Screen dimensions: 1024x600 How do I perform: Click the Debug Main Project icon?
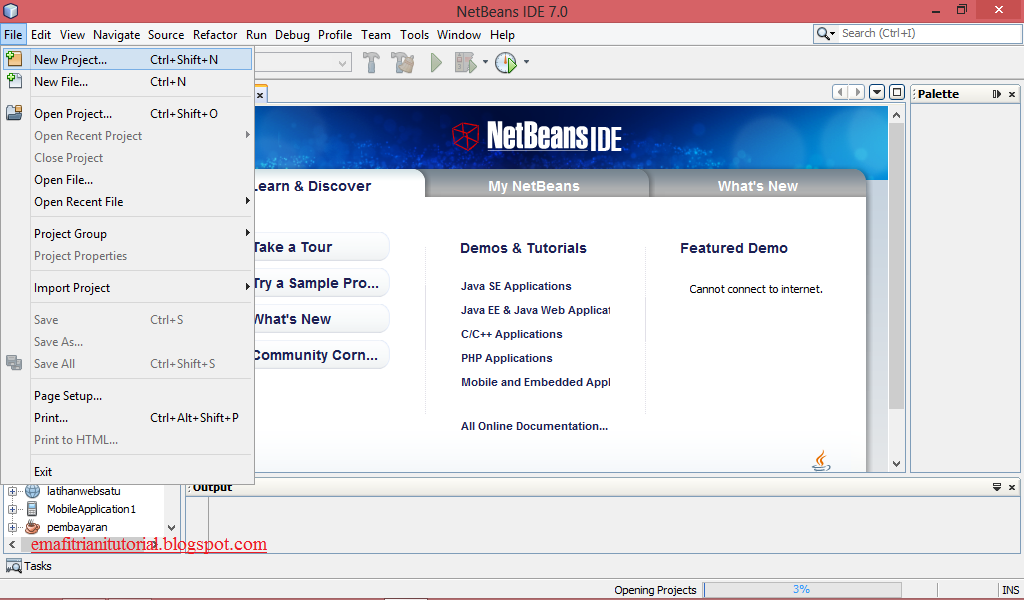pyautogui.click(x=465, y=62)
